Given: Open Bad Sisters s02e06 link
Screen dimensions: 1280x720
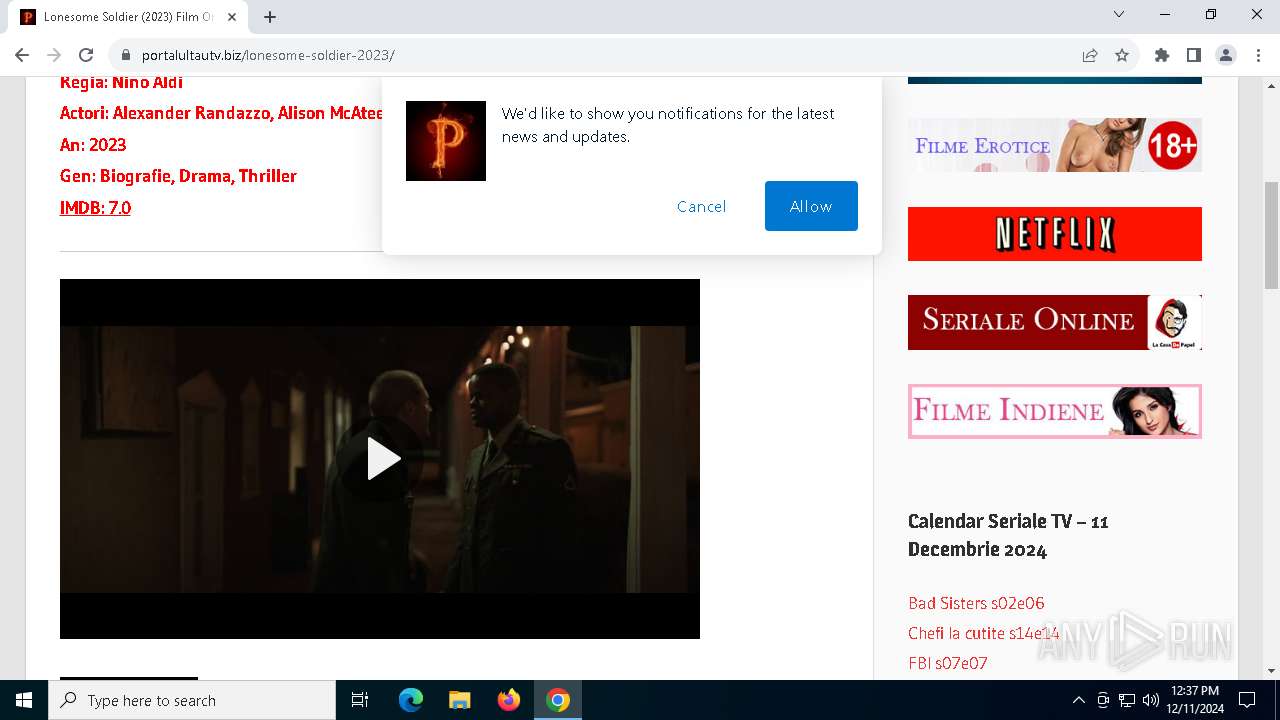Looking at the screenshot, I should click(976, 603).
